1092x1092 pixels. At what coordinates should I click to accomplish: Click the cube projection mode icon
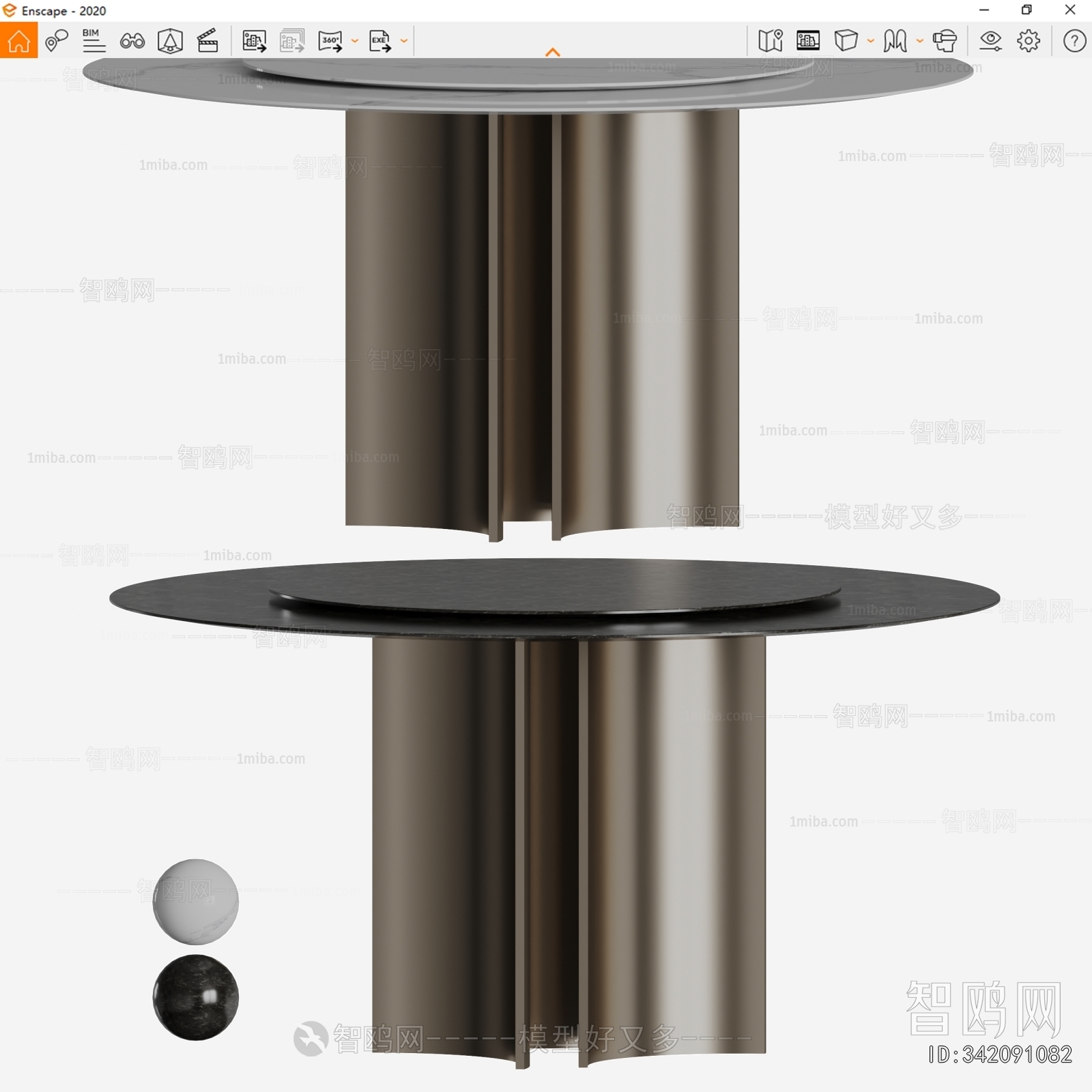pyautogui.click(x=846, y=41)
